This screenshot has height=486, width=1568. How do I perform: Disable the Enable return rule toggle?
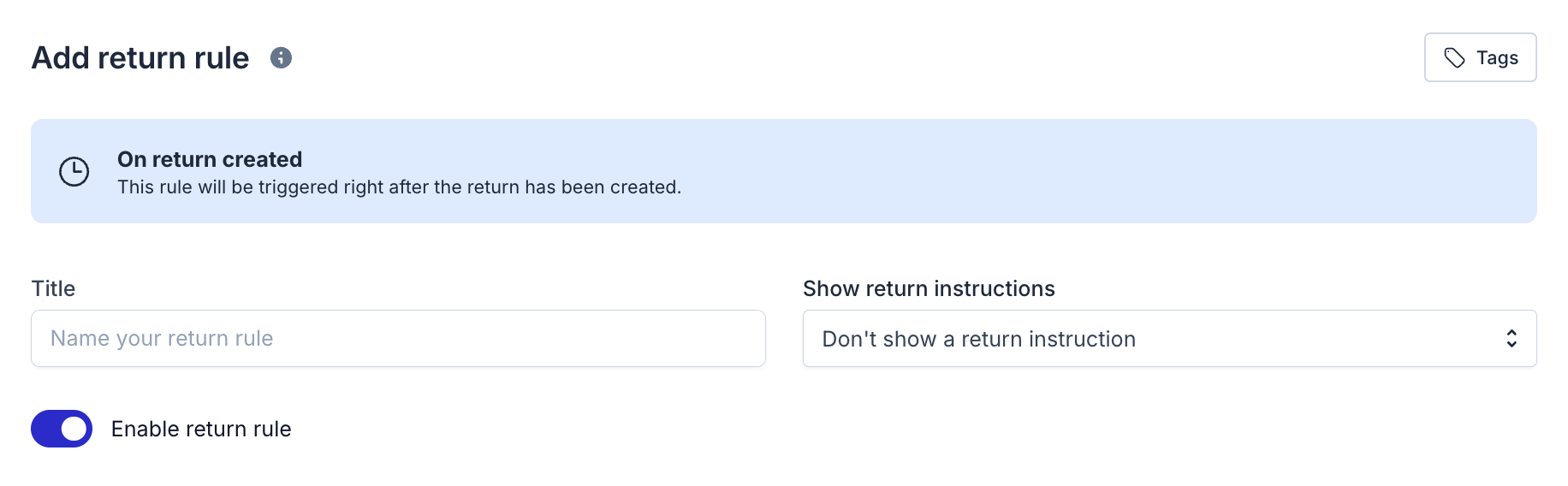pos(62,429)
